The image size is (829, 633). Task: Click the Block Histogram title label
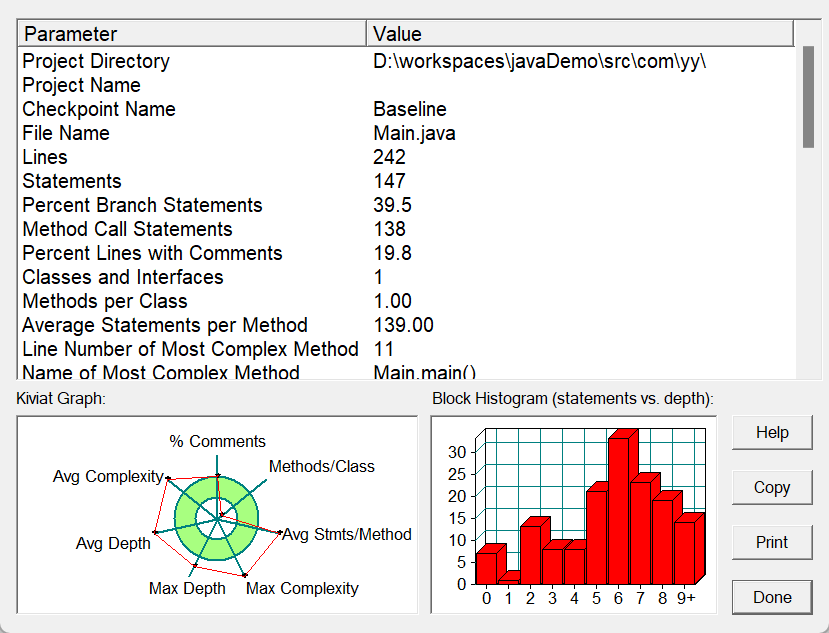[573, 398]
